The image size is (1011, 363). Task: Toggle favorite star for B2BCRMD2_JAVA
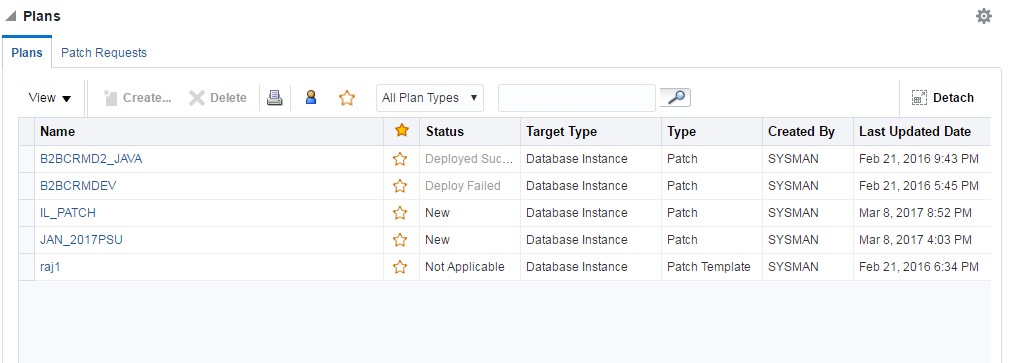pos(400,159)
